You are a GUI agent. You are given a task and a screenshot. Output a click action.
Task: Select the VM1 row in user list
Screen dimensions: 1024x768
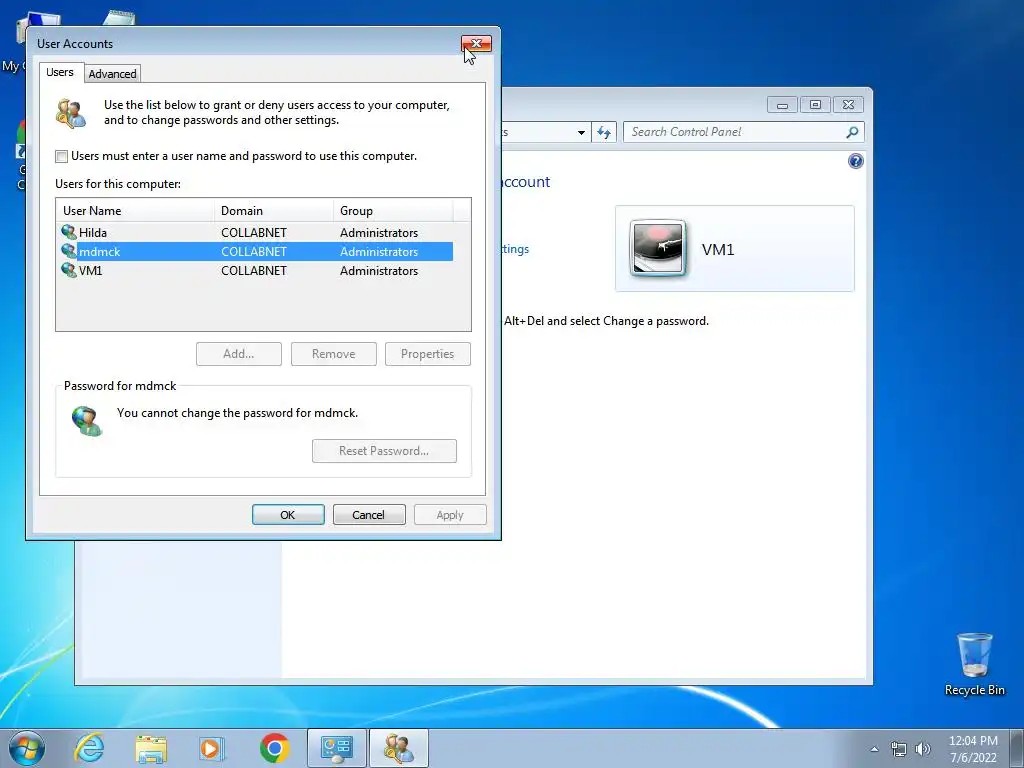(255, 270)
